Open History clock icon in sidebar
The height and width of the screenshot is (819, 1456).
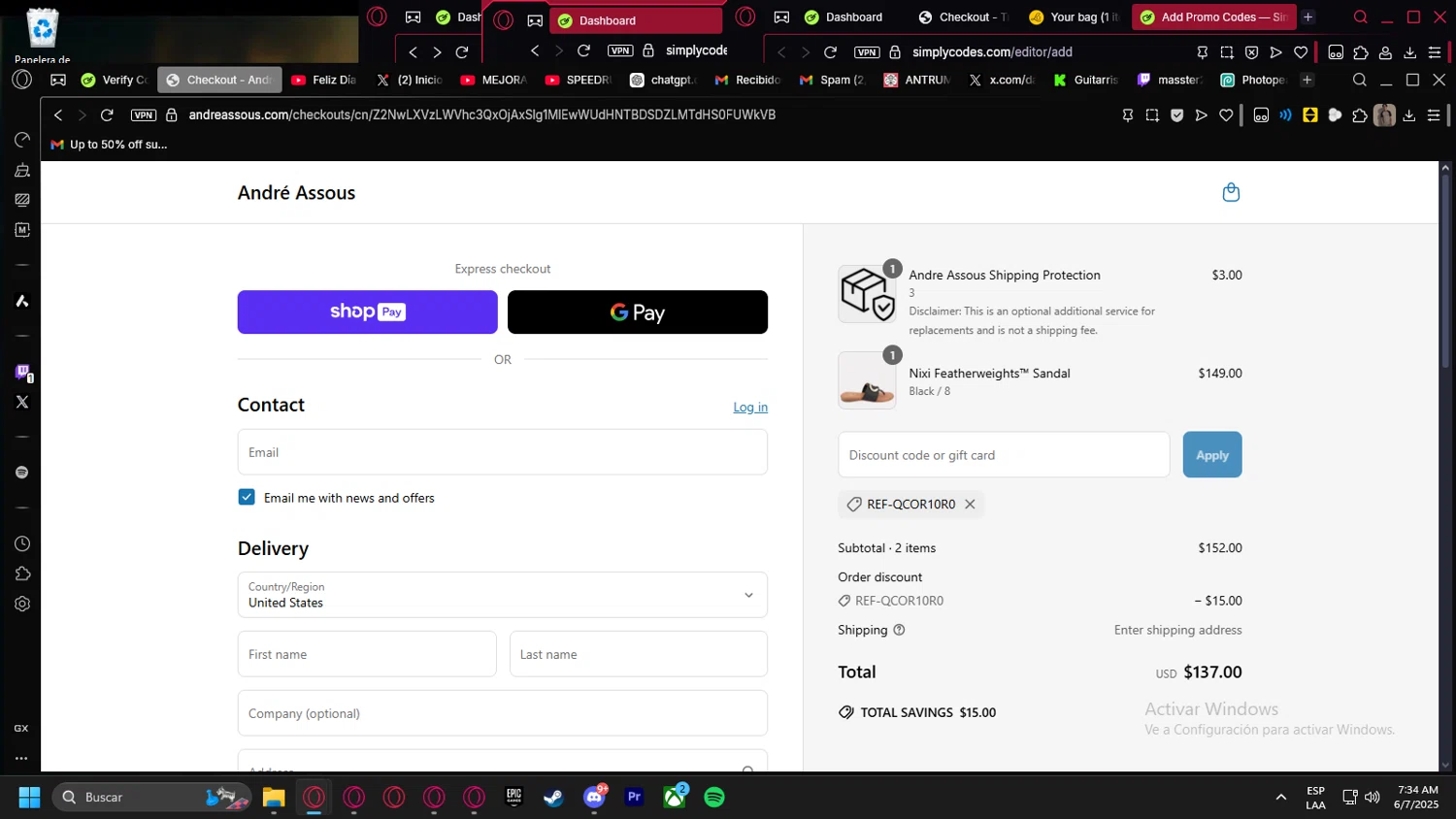point(22,544)
